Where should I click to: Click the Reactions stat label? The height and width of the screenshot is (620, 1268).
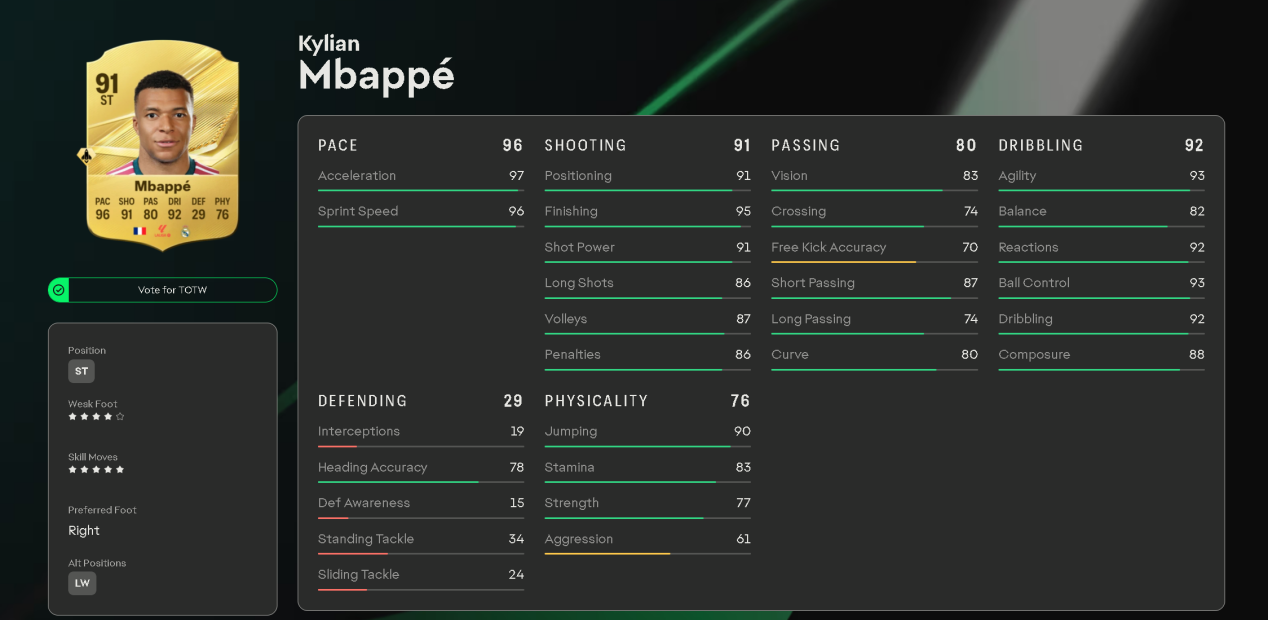click(x=1028, y=247)
